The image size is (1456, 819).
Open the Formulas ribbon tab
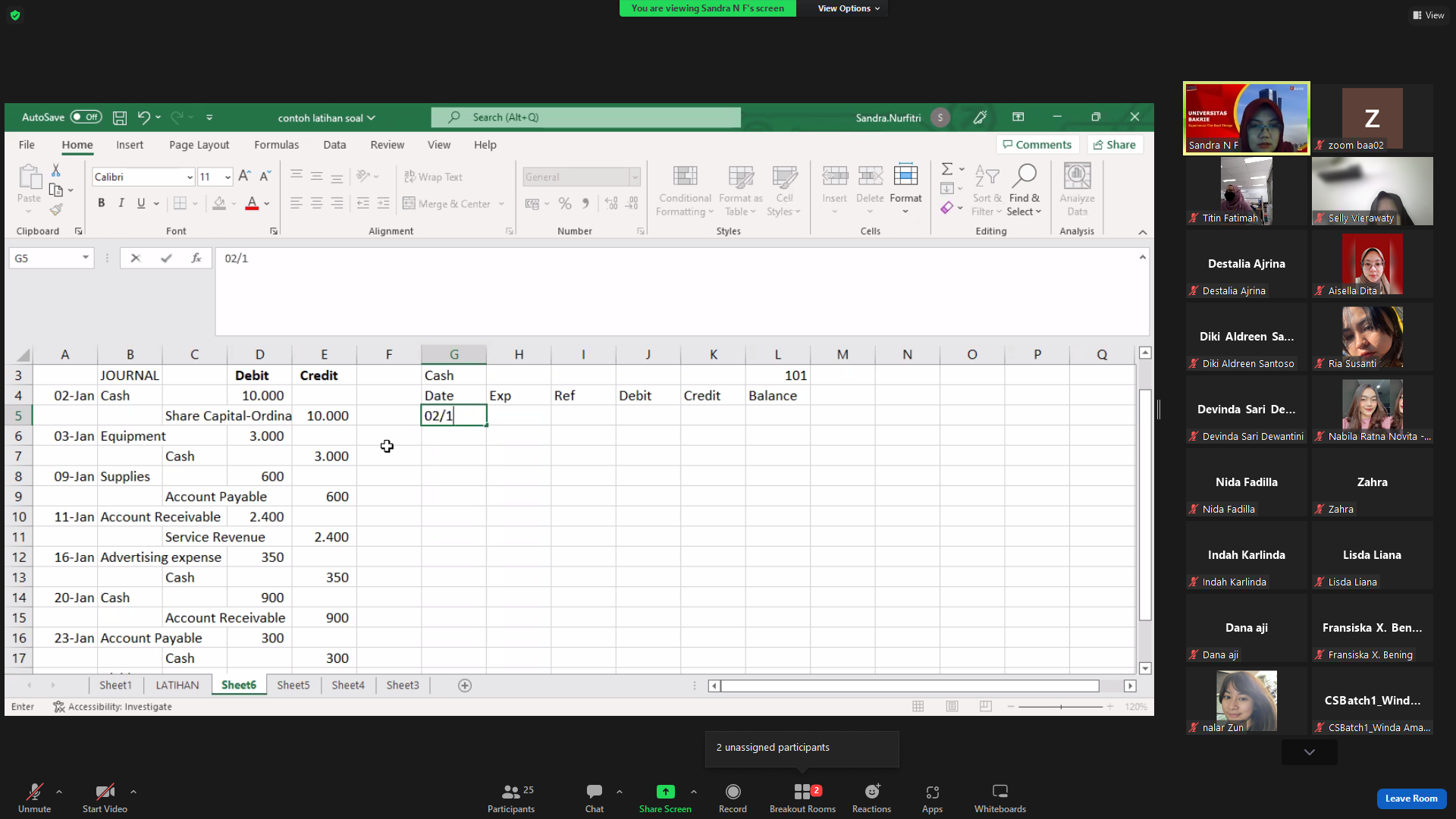[x=276, y=144]
